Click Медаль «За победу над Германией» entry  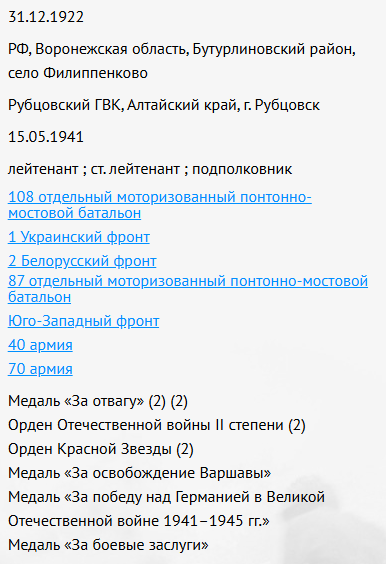167,497
